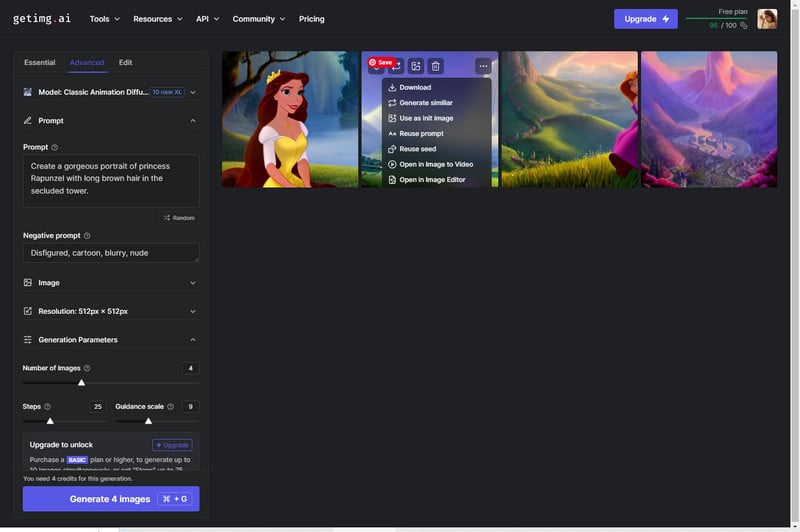Click the getimg.ai logo
The width and height of the screenshot is (800, 532).
pos(42,19)
